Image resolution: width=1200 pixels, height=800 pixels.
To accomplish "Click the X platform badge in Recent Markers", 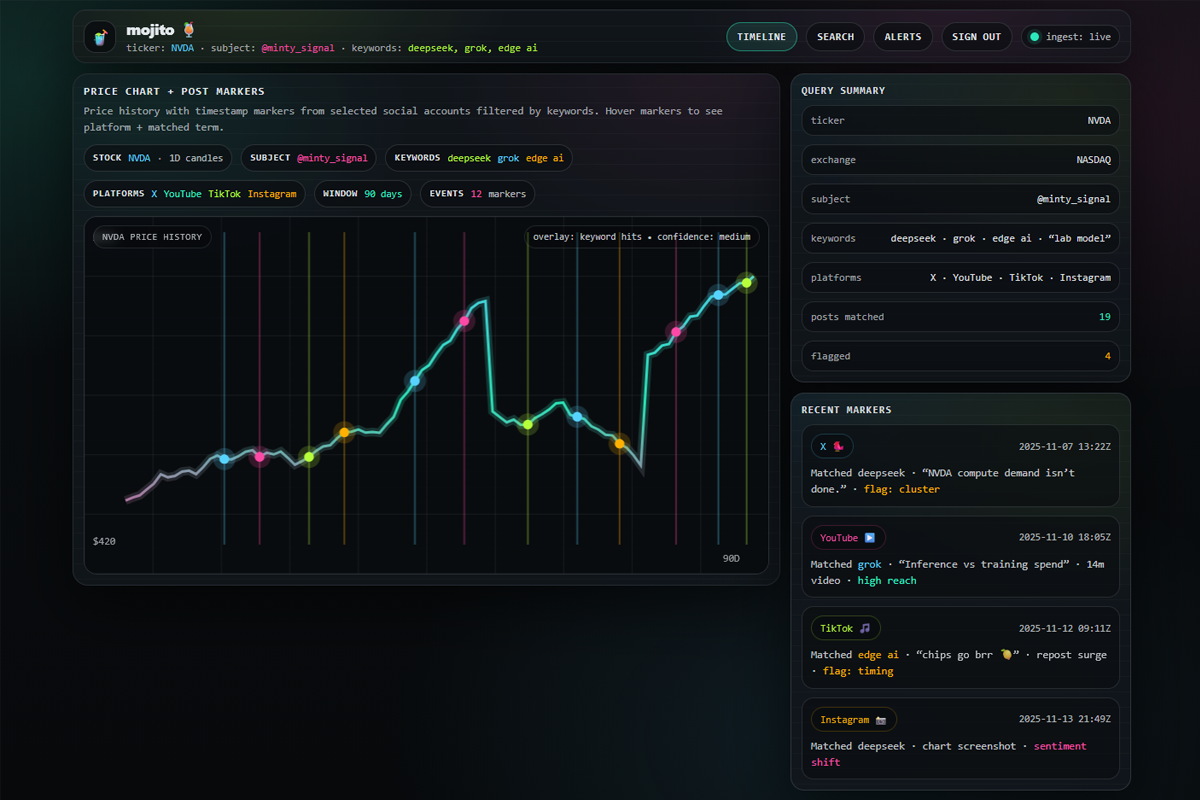I will click(831, 447).
